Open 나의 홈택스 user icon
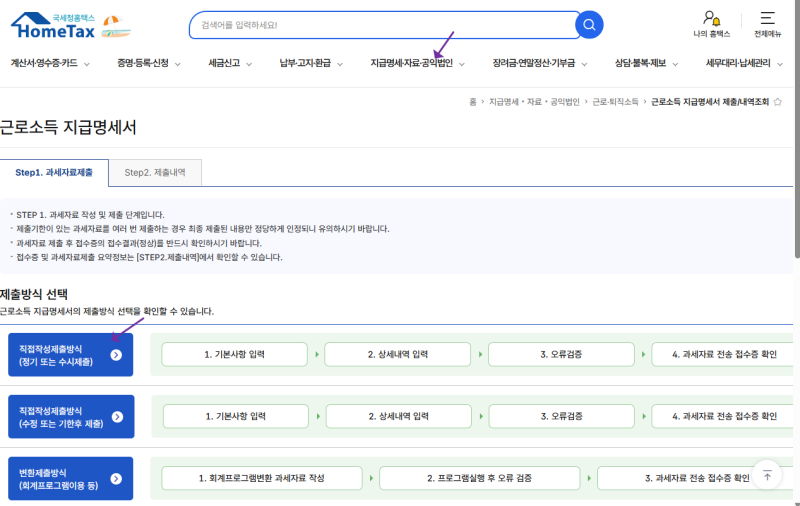This screenshot has height=506, width=800. pyautogui.click(x=711, y=19)
